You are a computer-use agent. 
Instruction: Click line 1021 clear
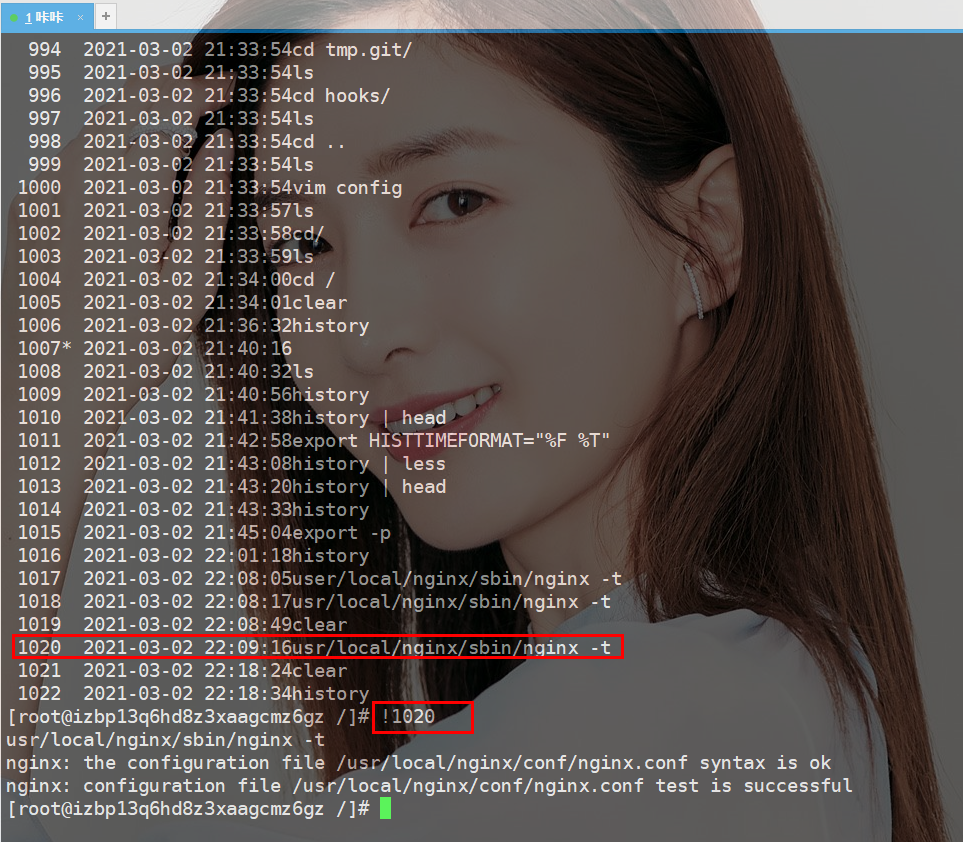(182, 671)
